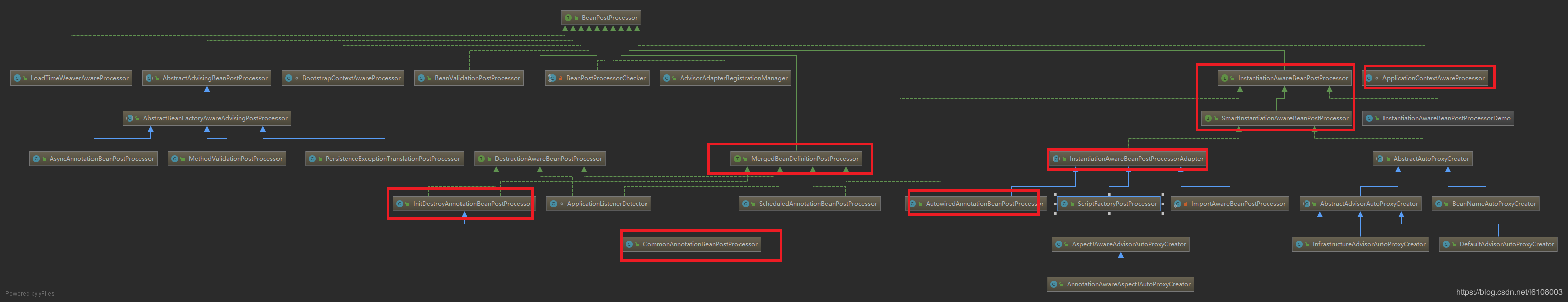Click the interface icon on BeanPostProcessor node
The height and width of the screenshot is (302, 1568).
(x=567, y=18)
